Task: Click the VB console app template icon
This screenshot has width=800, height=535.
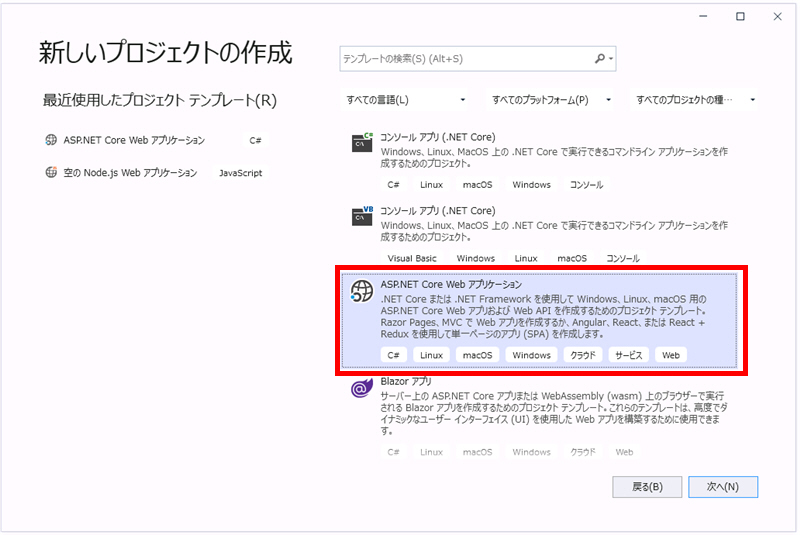Action: (362, 216)
